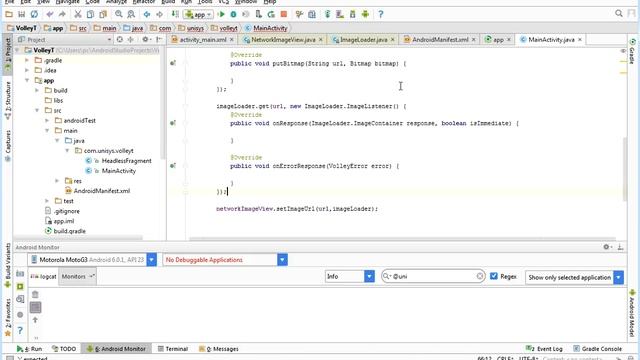Open the Event Log

click(x=544, y=349)
